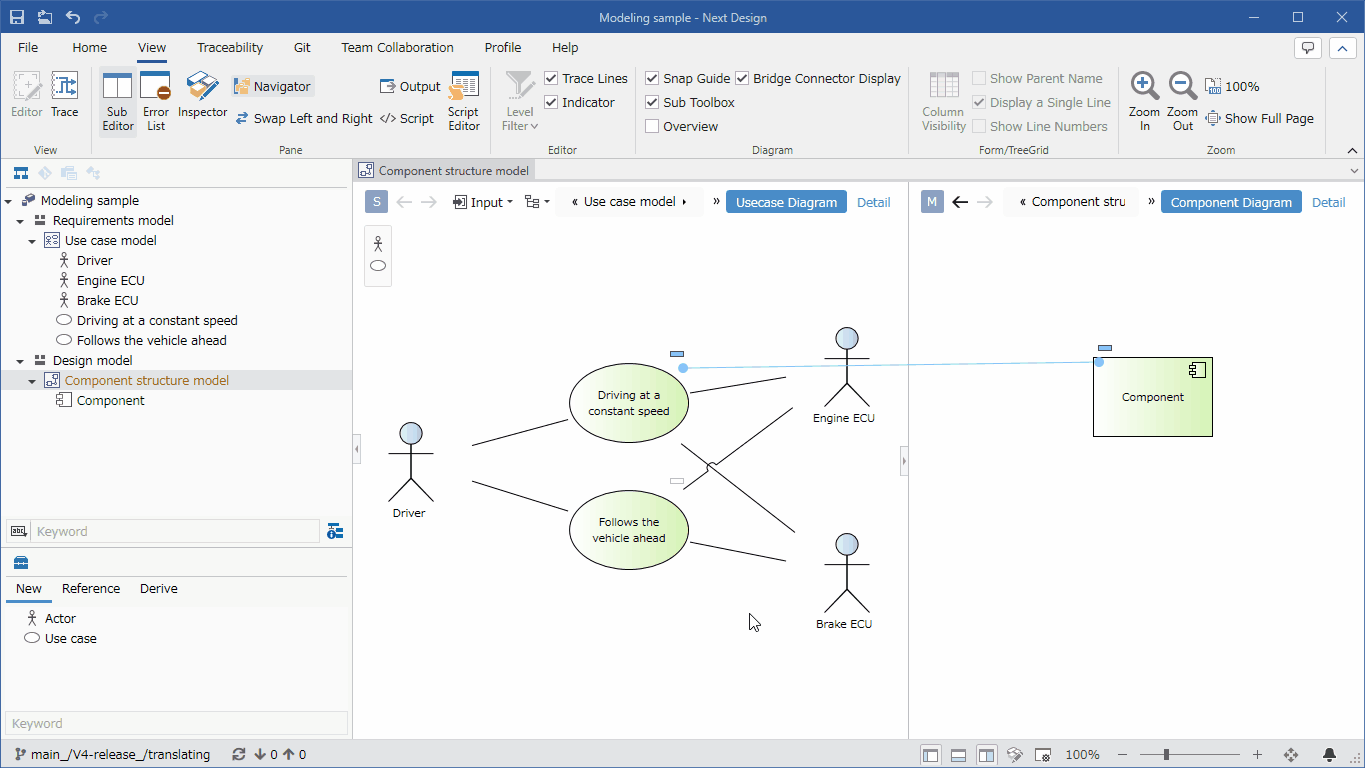Switch to the Traceability ribbon tab
Viewport: 1365px width, 768px height.
tap(230, 47)
